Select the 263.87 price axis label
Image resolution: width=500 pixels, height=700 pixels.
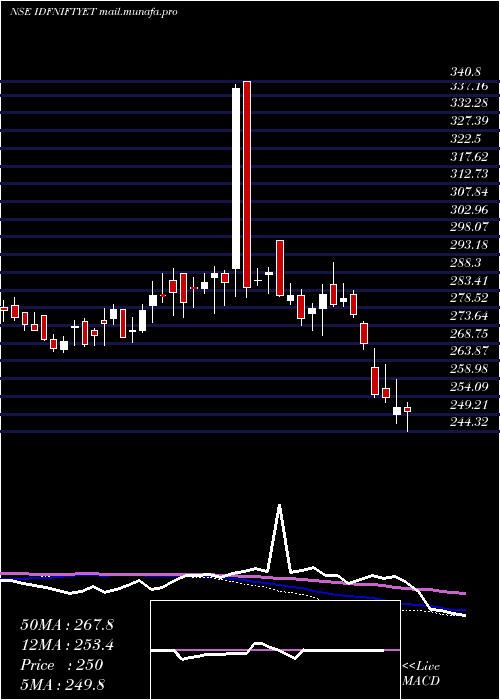tap(468, 351)
